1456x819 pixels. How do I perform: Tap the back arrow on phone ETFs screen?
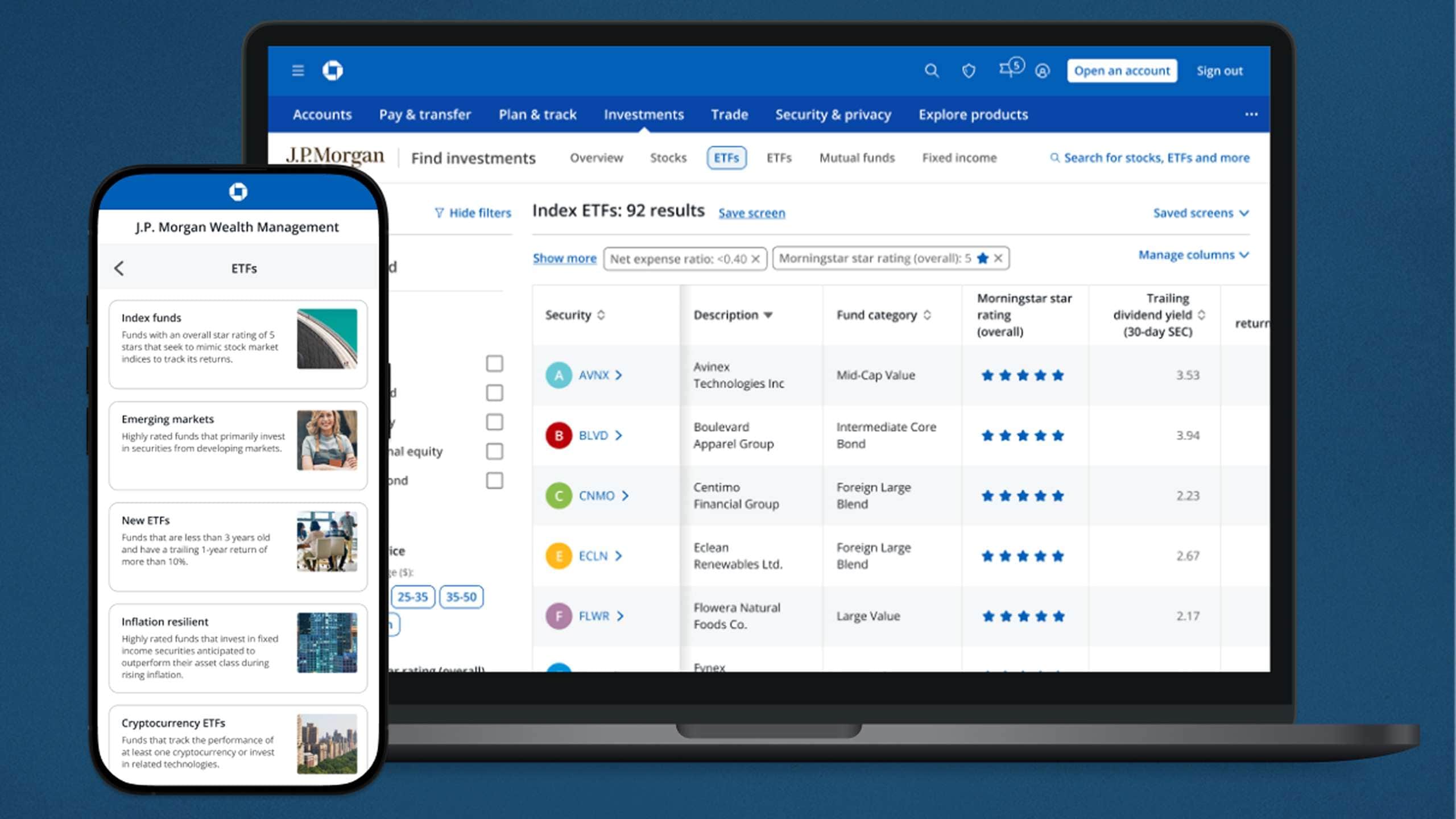[x=119, y=268]
